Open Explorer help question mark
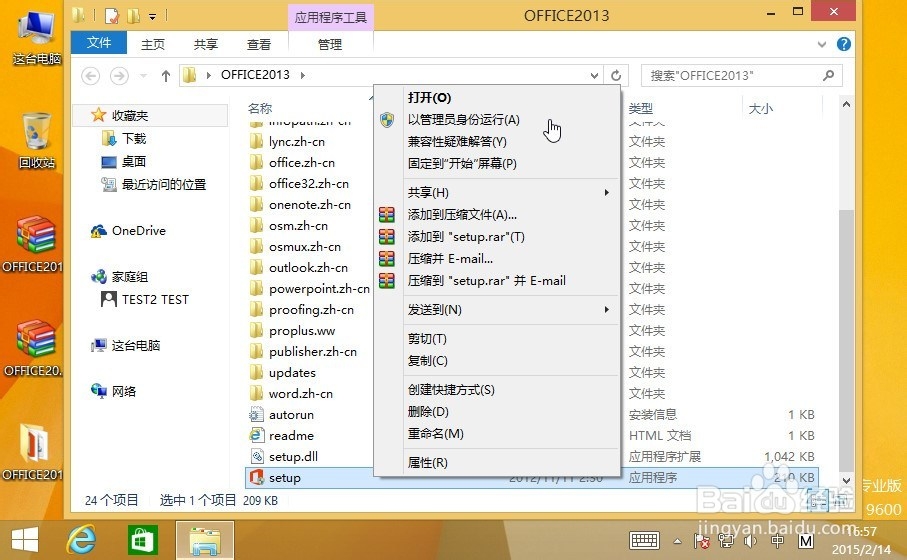The height and width of the screenshot is (560, 907). 843,44
